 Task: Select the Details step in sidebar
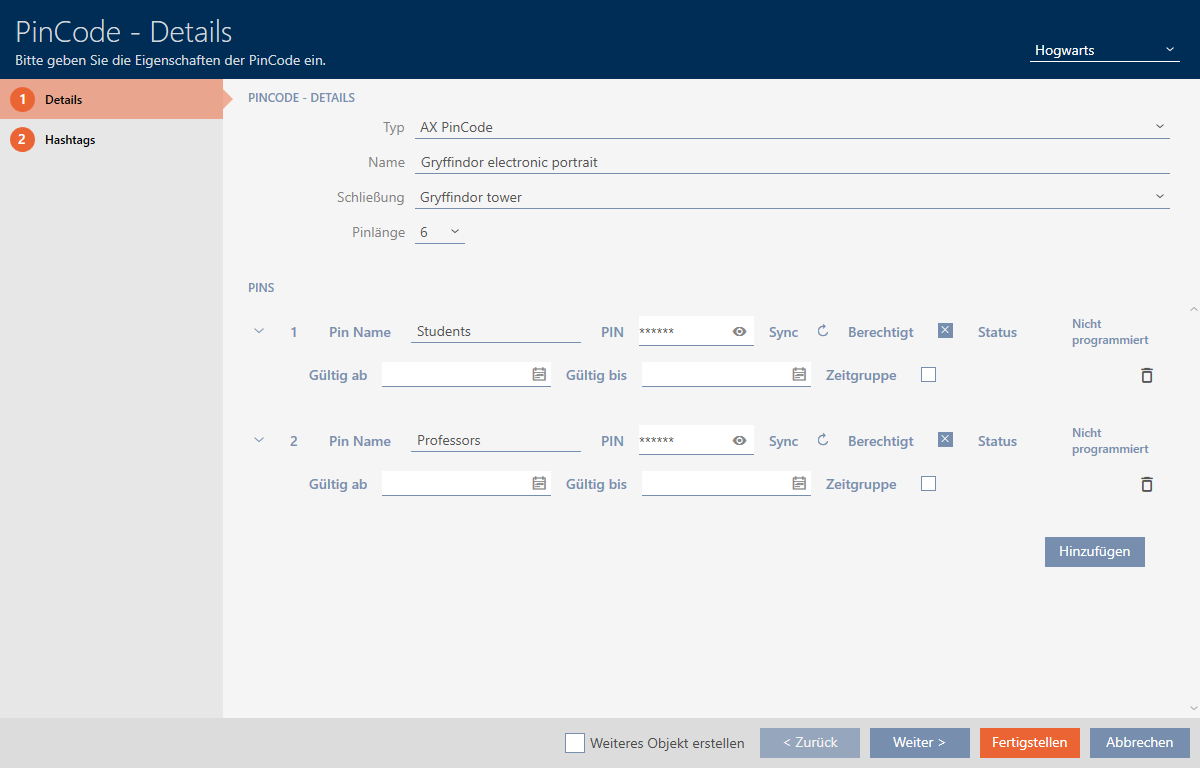click(64, 100)
